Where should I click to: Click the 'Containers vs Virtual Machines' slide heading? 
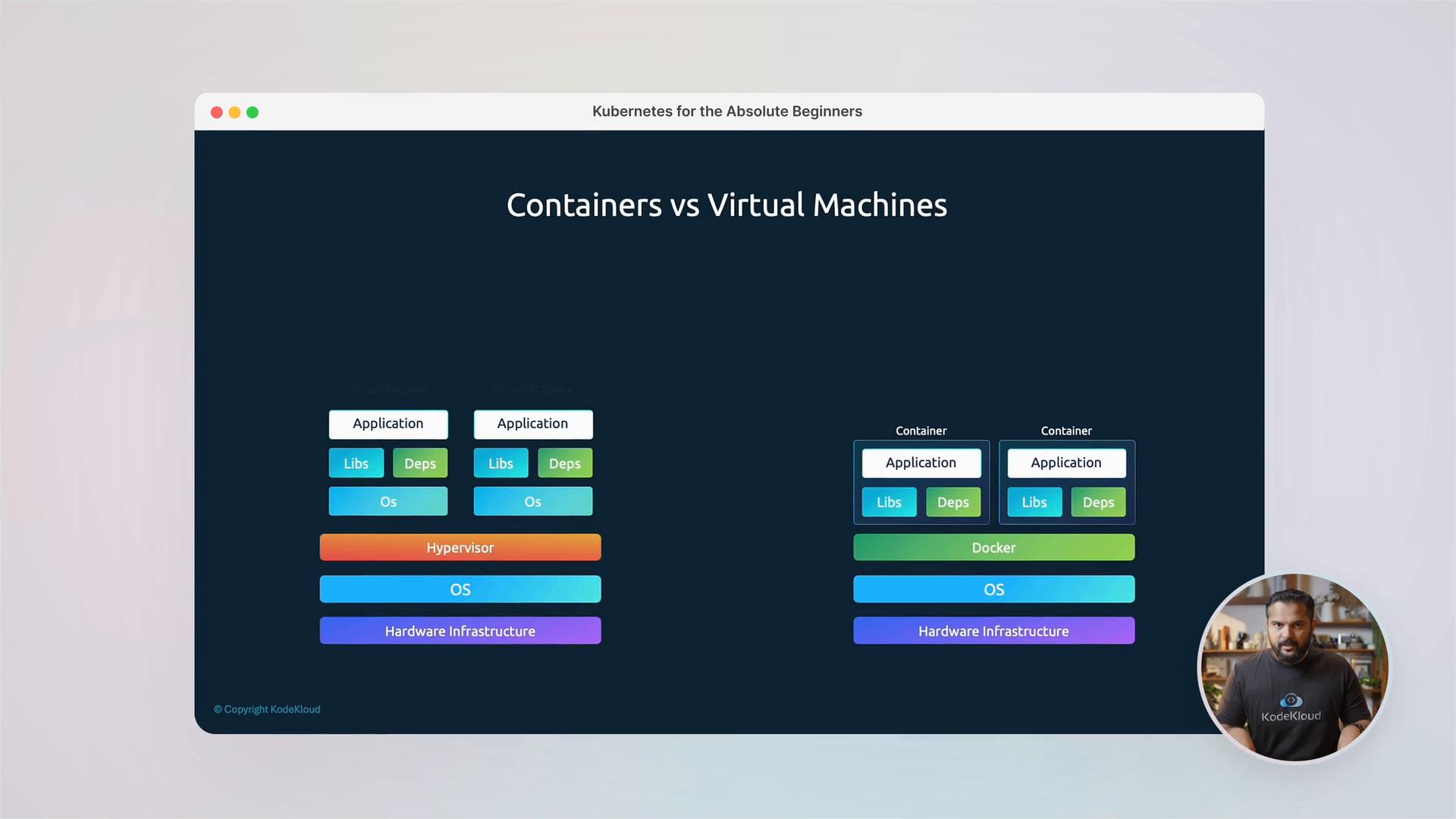click(726, 205)
